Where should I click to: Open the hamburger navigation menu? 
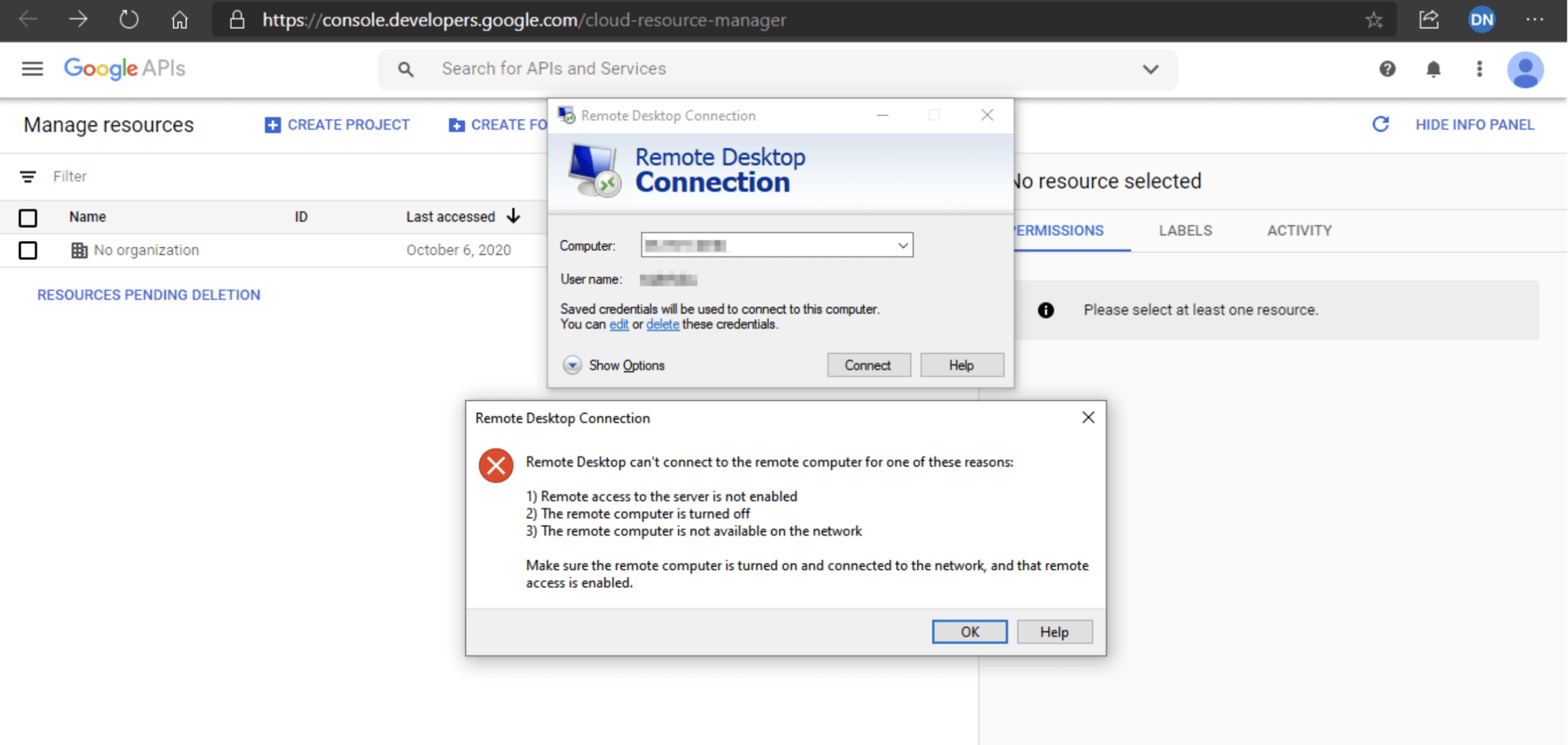(32, 68)
